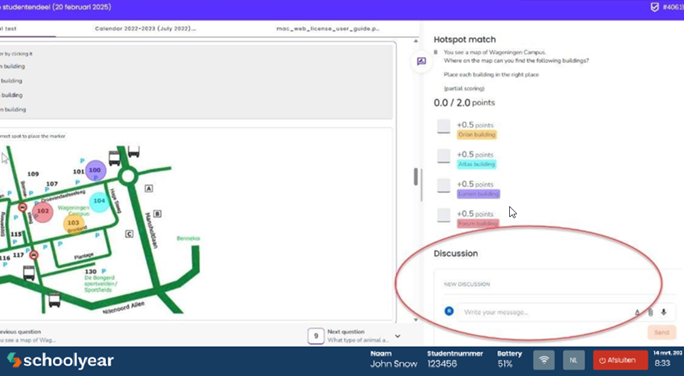
Task: Switch to the mac_web_license_user_guide tab
Action: point(328,29)
